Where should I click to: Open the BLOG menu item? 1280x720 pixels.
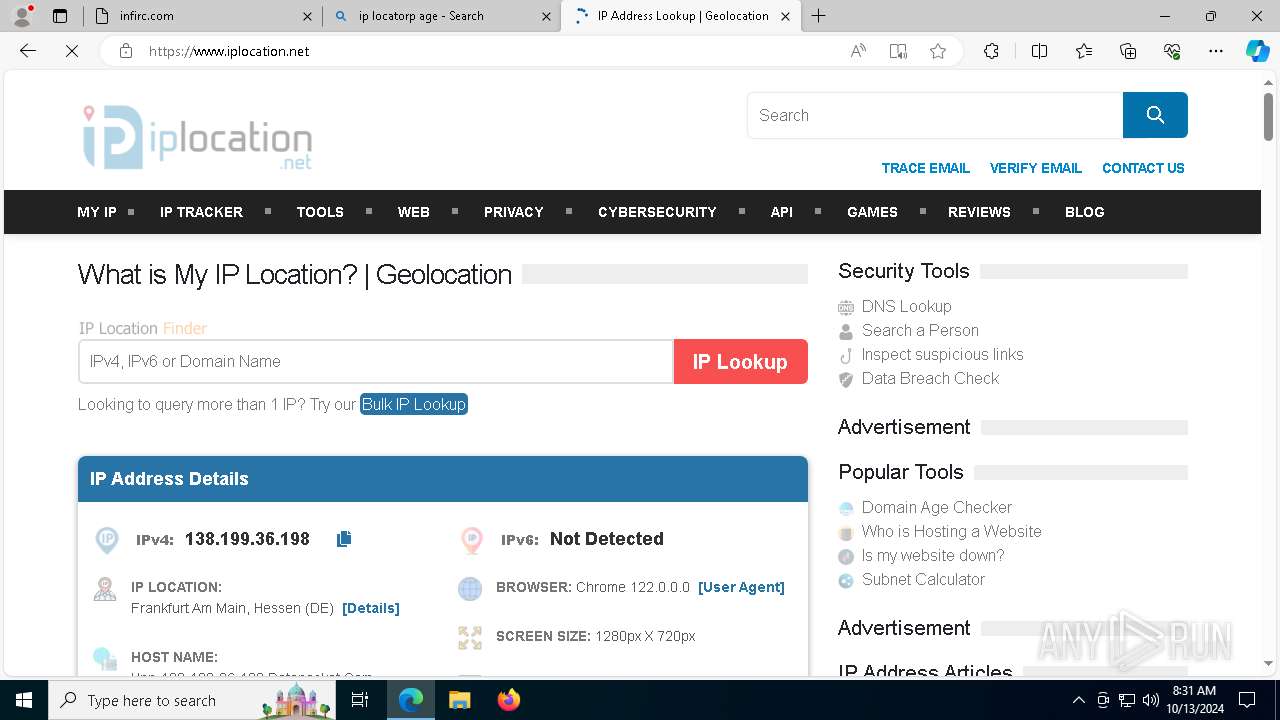[1085, 212]
